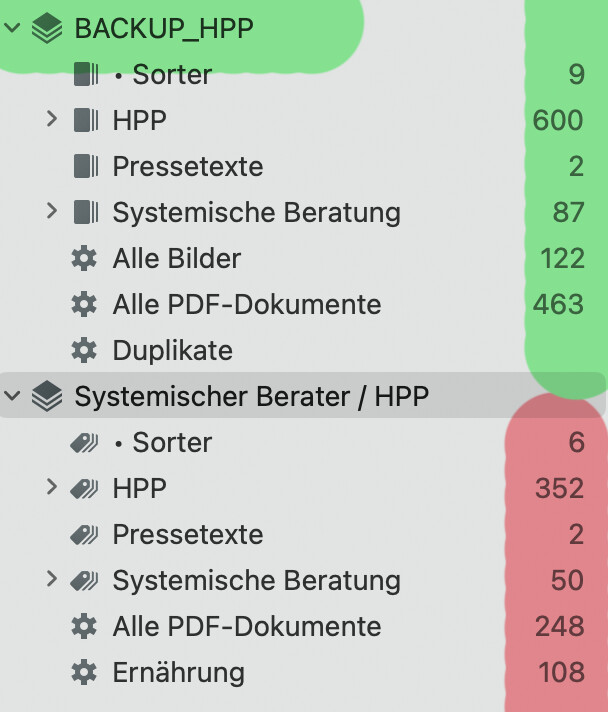Select the Ernährung smart group label
Screen dimensions: 608x712
tap(178, 673)
